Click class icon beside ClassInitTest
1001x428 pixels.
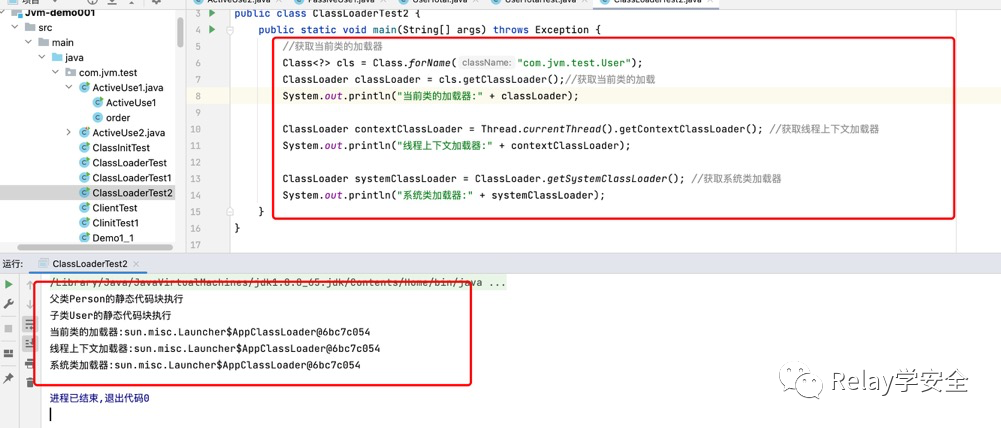coord(84,148)
